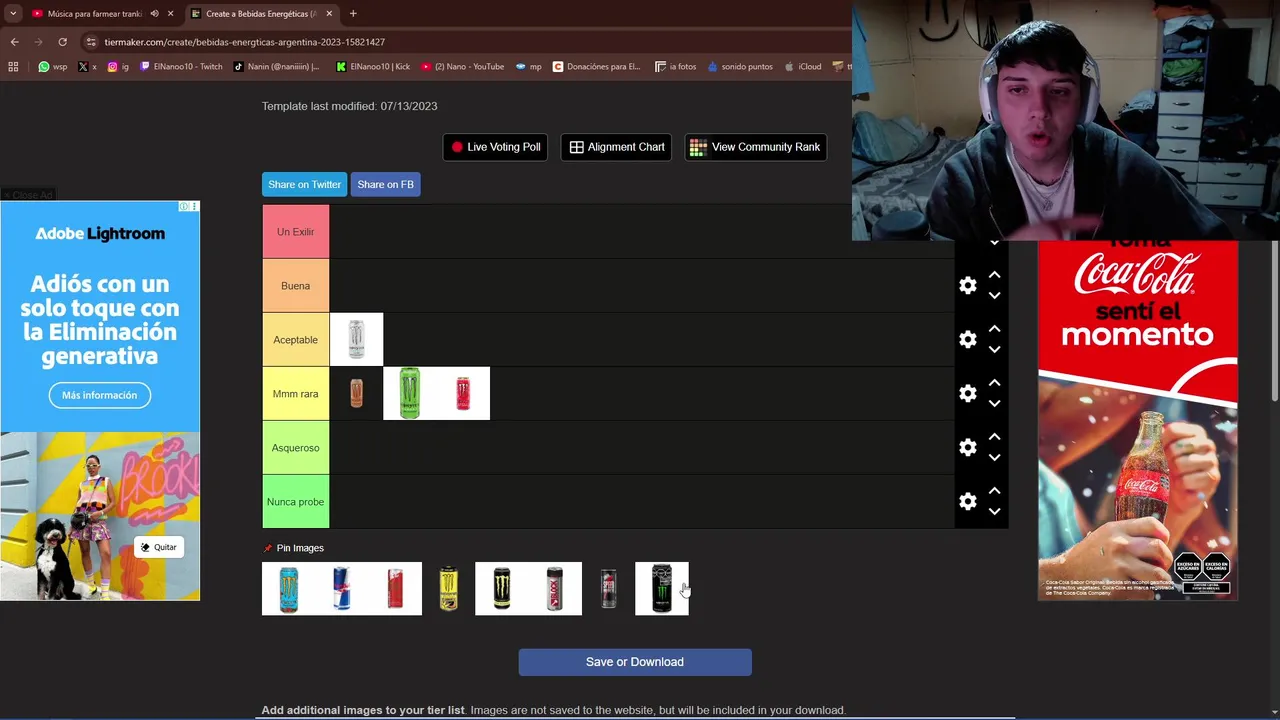The width and height of the screenshot is (1280, 720).
Task: Select the Buena tier label
Action: 295,286
